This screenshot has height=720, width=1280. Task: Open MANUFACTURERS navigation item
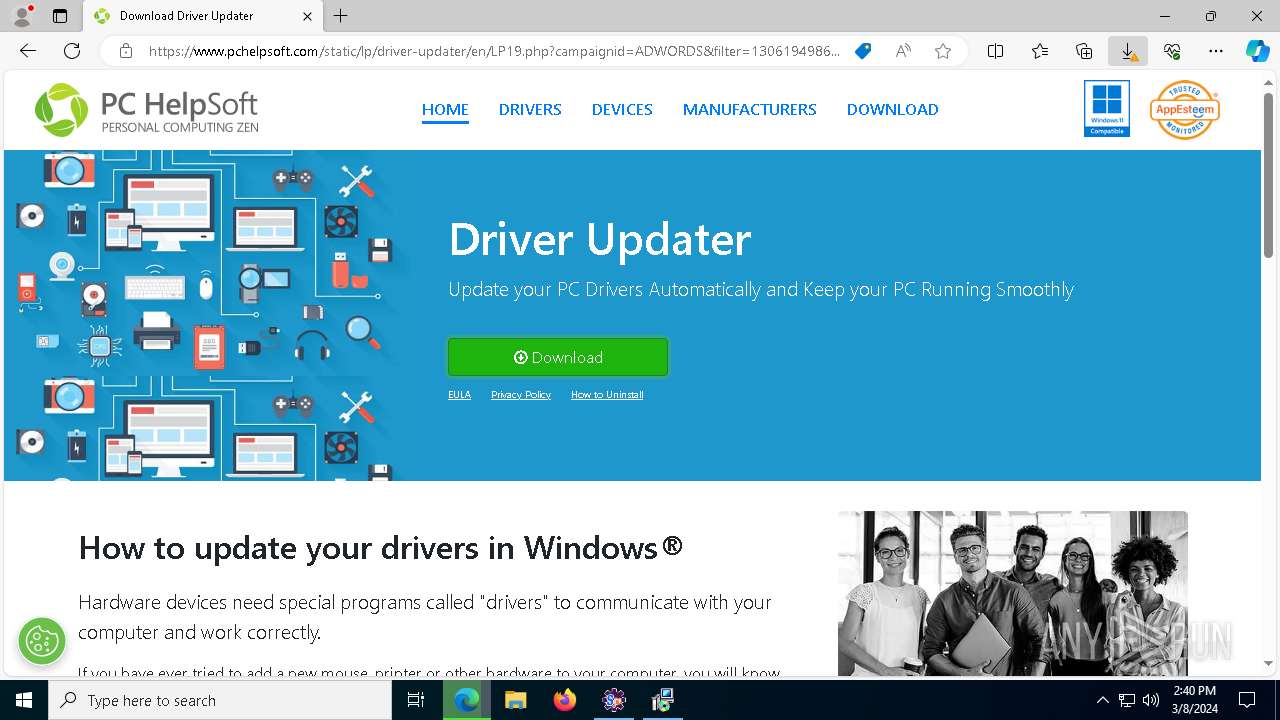(750, 110)
